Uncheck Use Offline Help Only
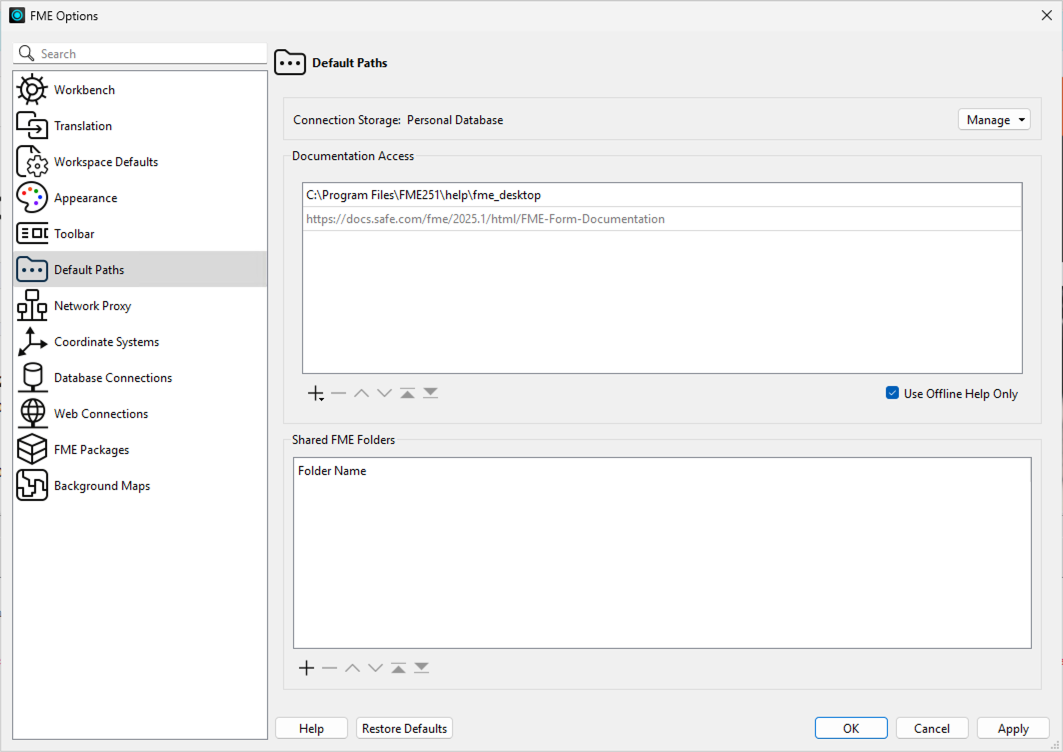Image resolution: width=1063 pixels, height=752 pixels. click(x=892, y=393)
